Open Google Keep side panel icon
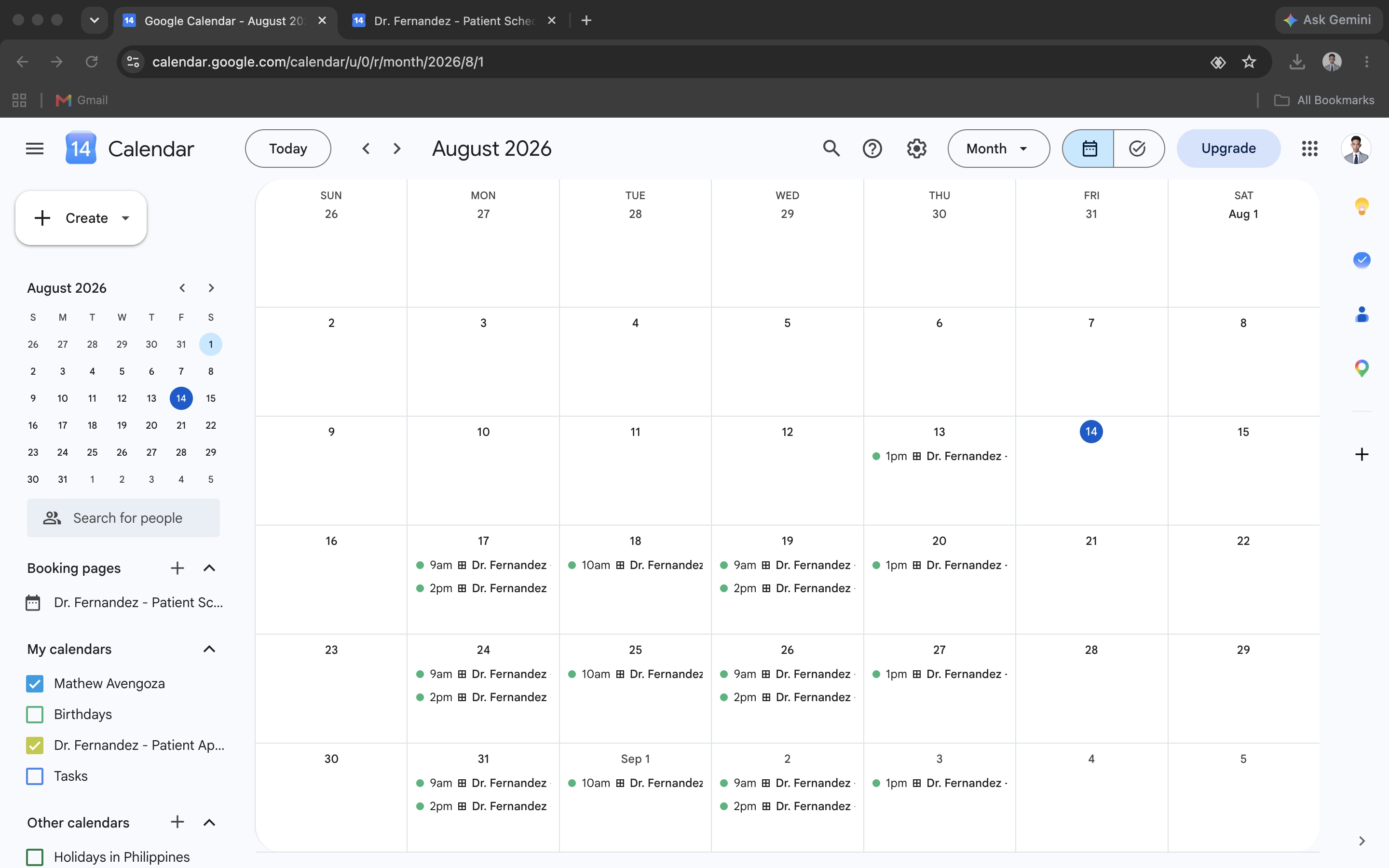1389x868 pixels. pyautogui.click(x=1362, y=206)
